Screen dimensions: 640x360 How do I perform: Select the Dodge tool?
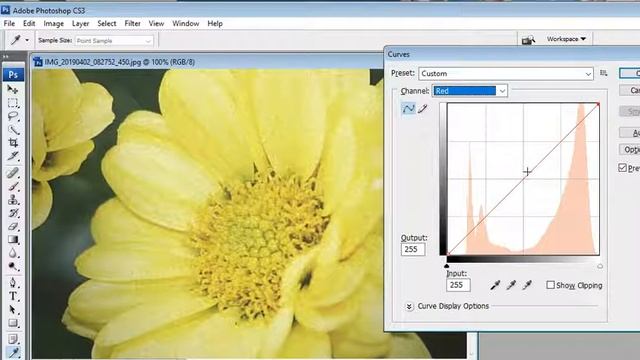point(13,267)
